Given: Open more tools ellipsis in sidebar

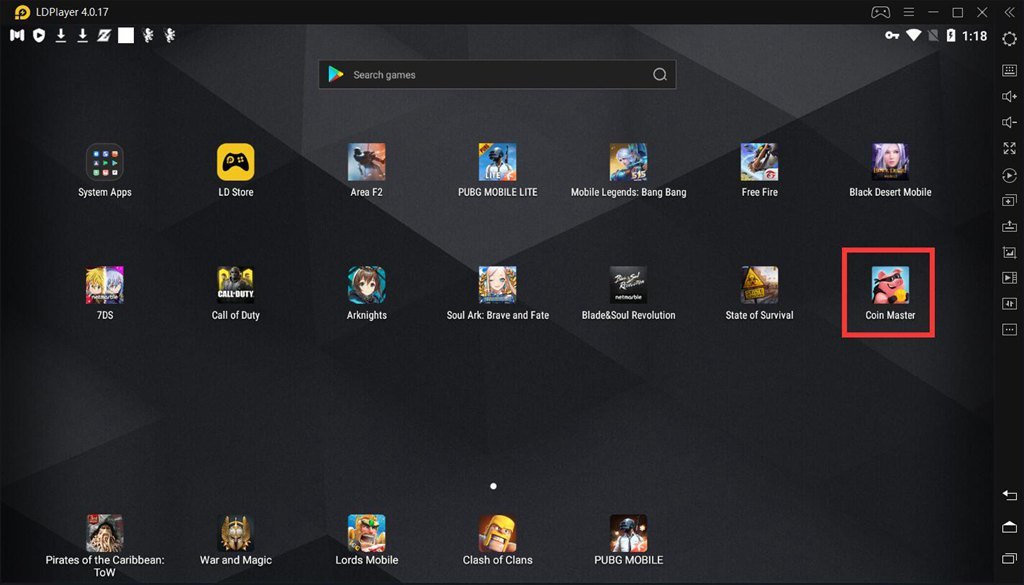Looking at the screenshot, I should (x=1009, y=329).
